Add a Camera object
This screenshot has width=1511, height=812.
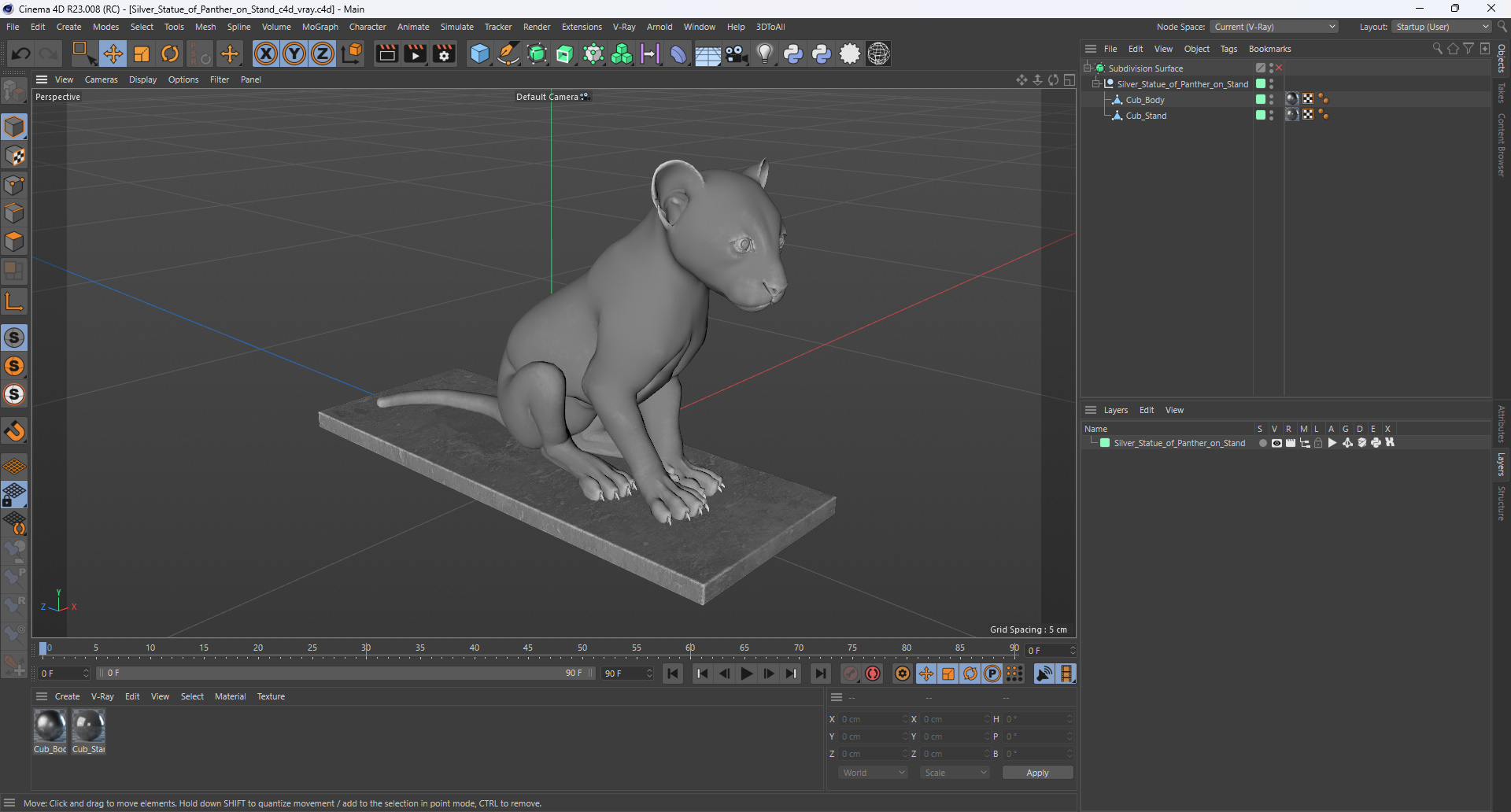pos(737,54)
